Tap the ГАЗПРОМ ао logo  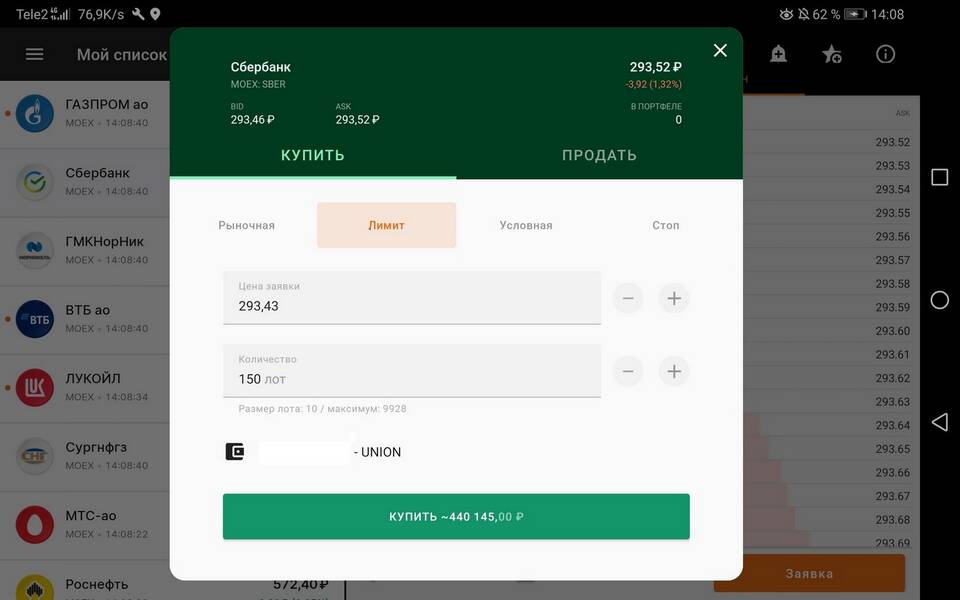coord(35,113)
